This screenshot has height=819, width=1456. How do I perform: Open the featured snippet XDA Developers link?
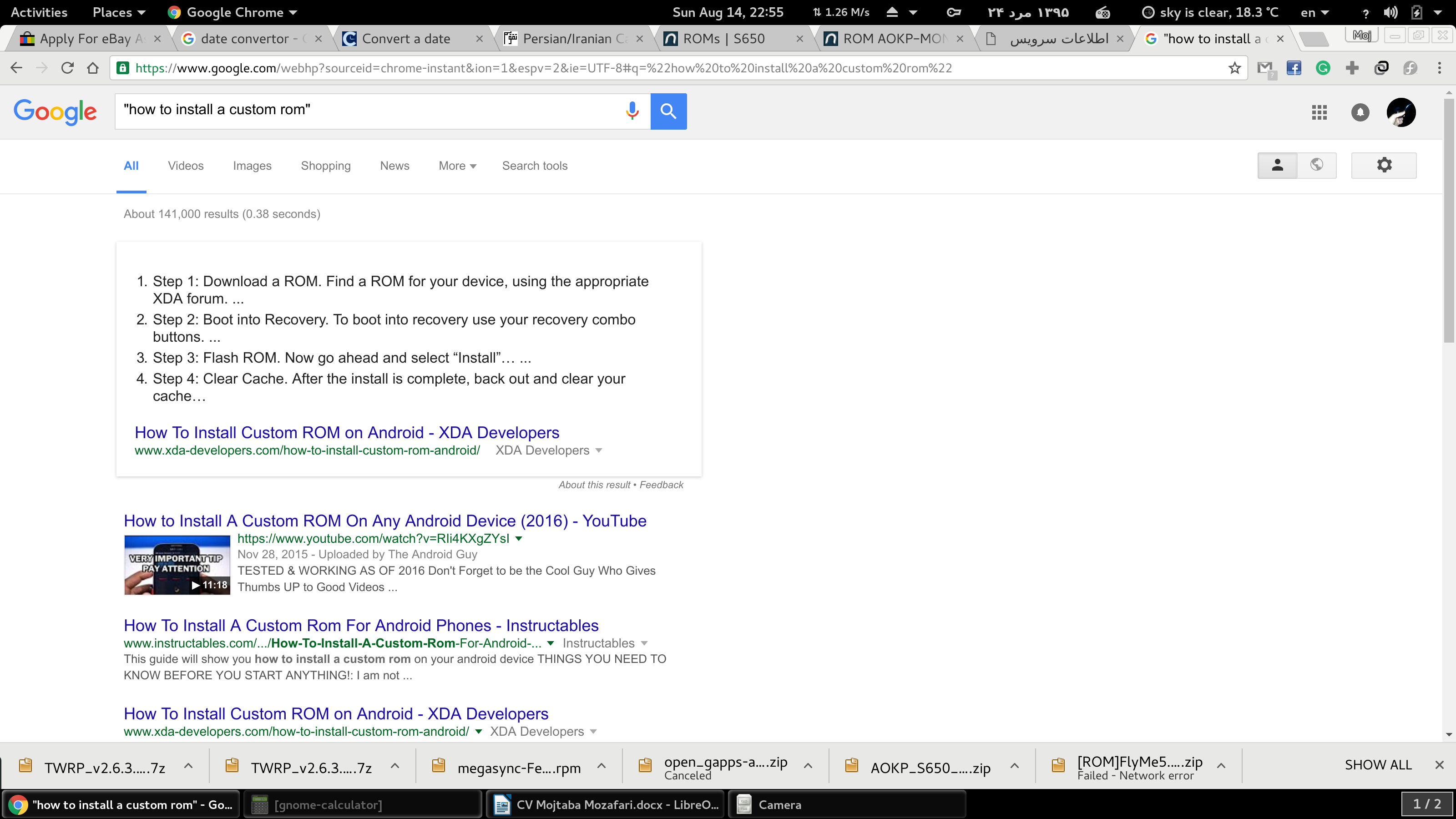click(x=347, y=432)
